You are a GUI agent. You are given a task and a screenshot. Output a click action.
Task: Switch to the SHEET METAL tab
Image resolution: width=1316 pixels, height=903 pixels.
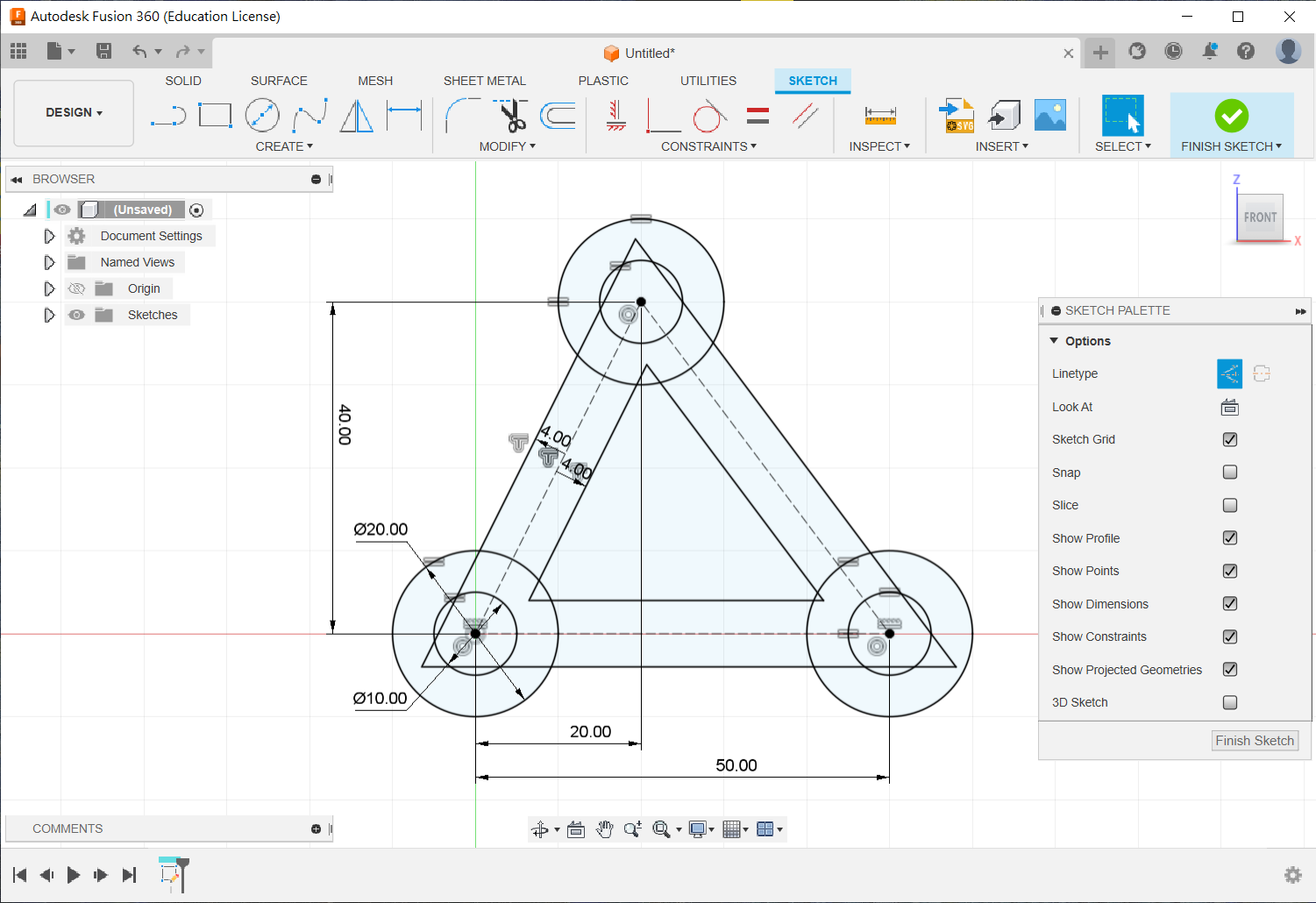tap(484, 81)
